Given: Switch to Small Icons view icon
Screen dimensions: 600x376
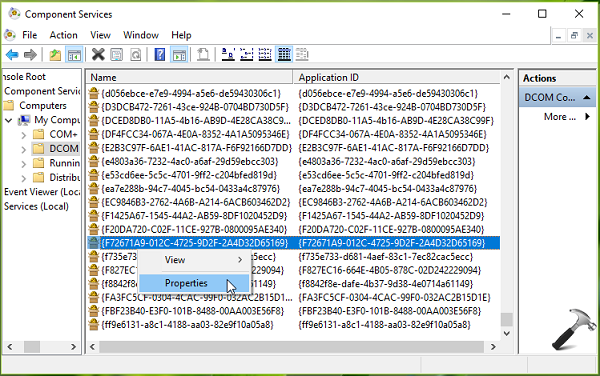Looking at the screenshot, I should (x=246, y=55).
